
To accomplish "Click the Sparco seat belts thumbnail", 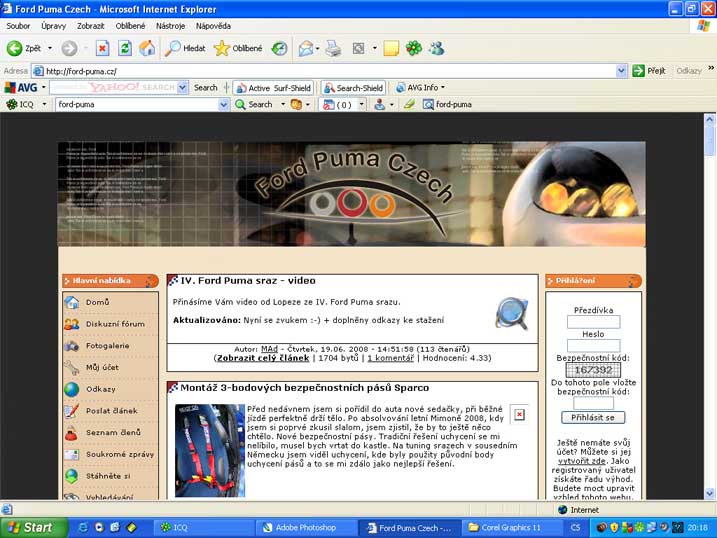I will click(210, 450).
